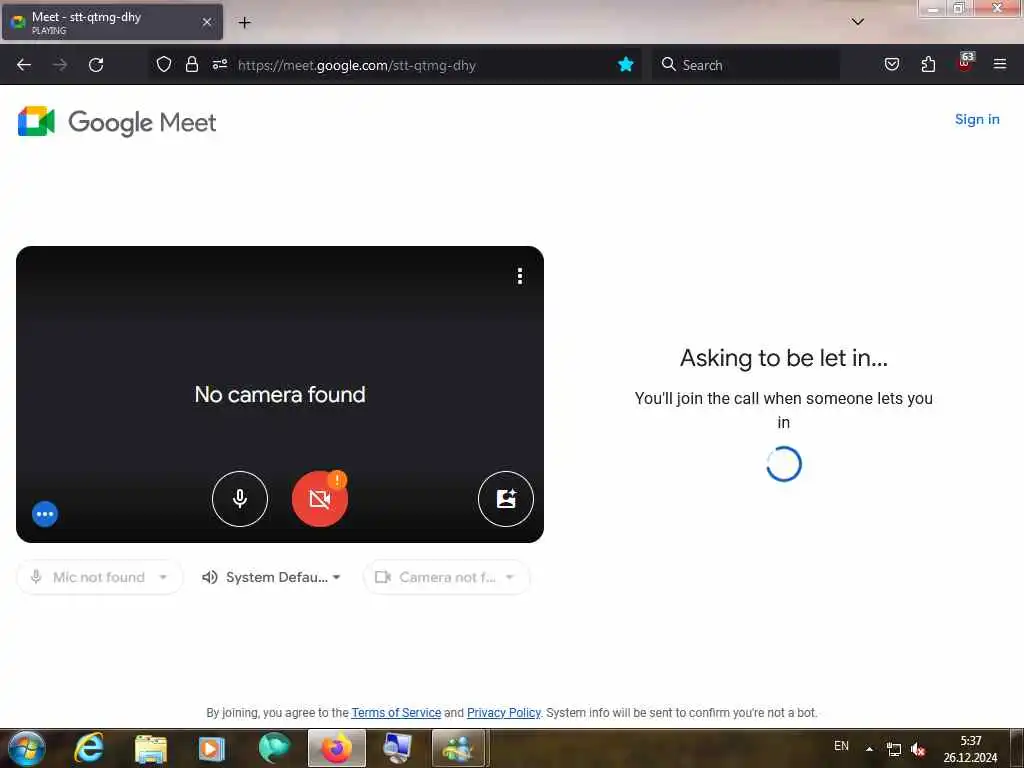Viewport: 1024px width, 768px height.
Task: Click the green bird taskbar icon
Action: 274,748
